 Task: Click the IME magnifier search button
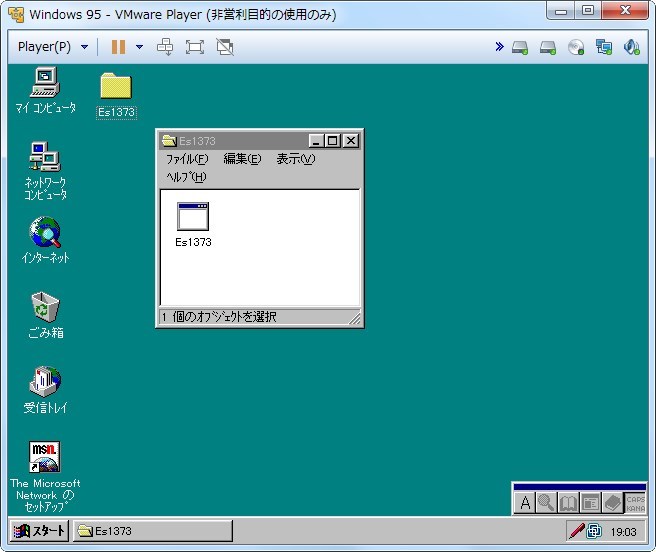(546, 503)
